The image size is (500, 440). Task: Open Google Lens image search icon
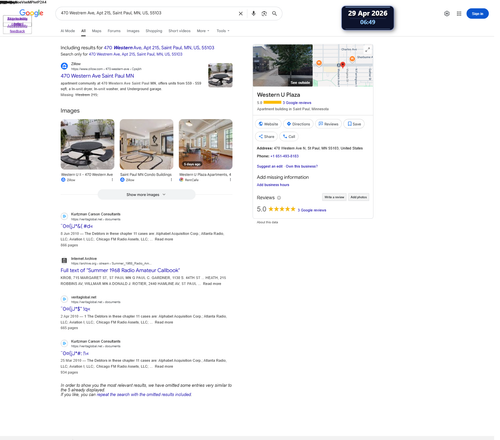[x=264, y=14]
